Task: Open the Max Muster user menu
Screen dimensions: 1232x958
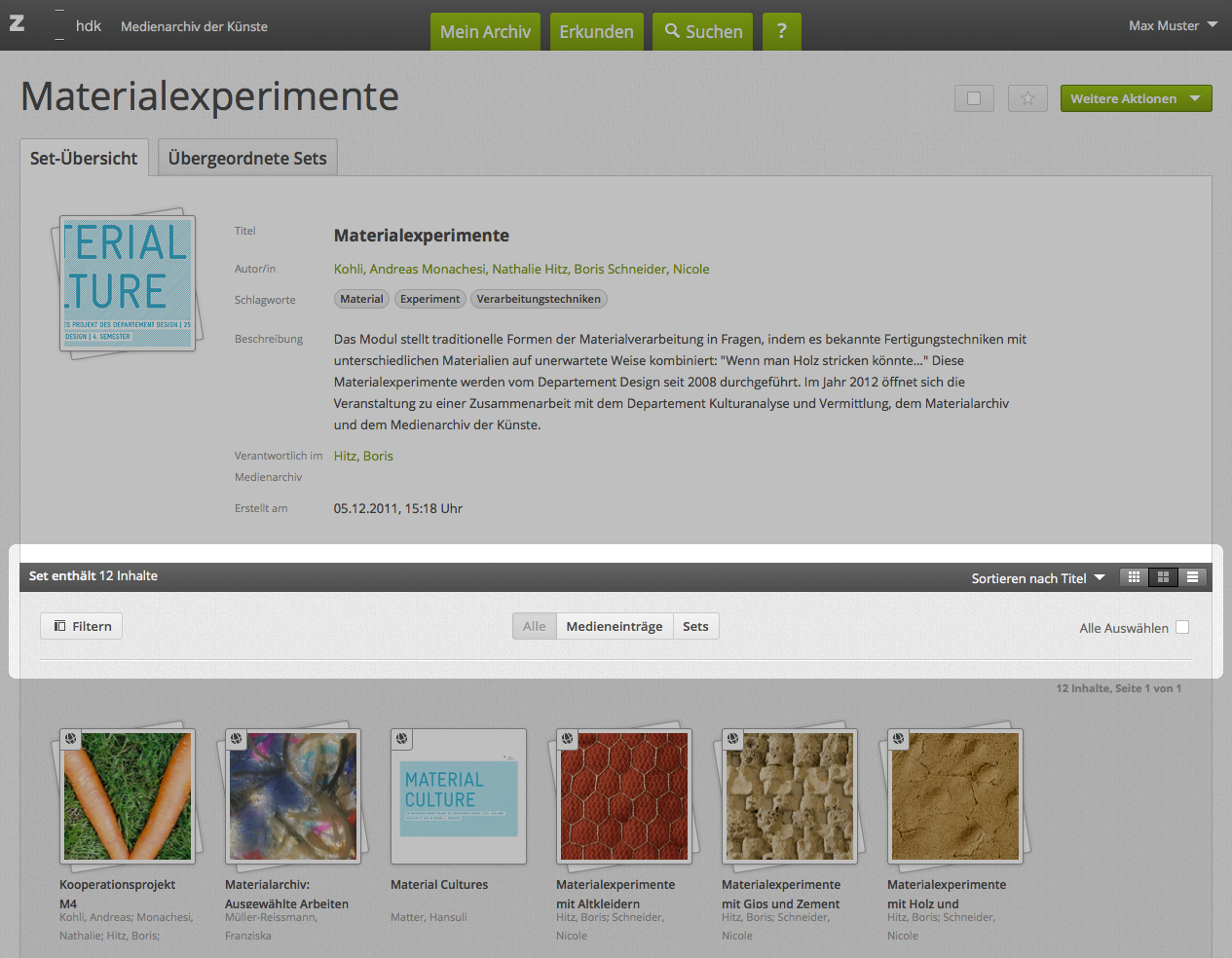Action: (x=1173, y=25)
